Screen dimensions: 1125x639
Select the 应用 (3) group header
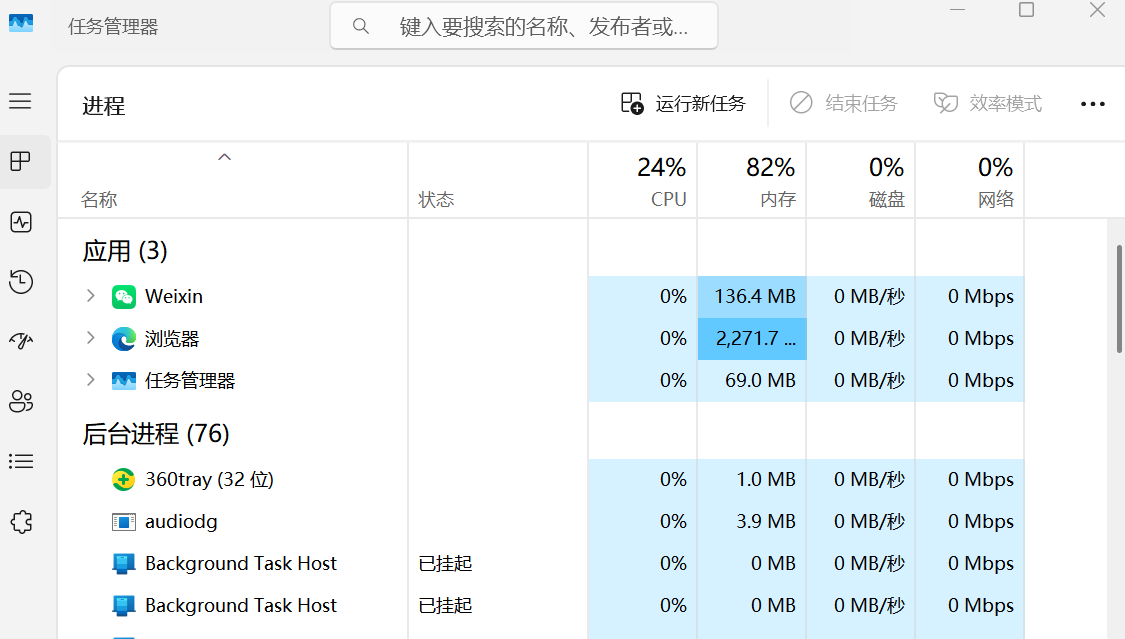point(125,251)
